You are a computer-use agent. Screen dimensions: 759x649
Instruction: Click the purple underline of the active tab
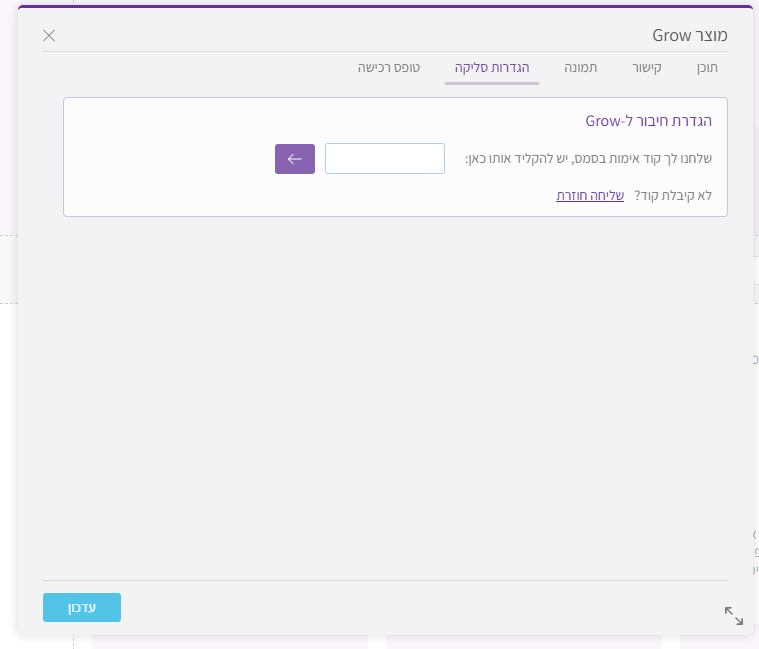coord(492,82)
